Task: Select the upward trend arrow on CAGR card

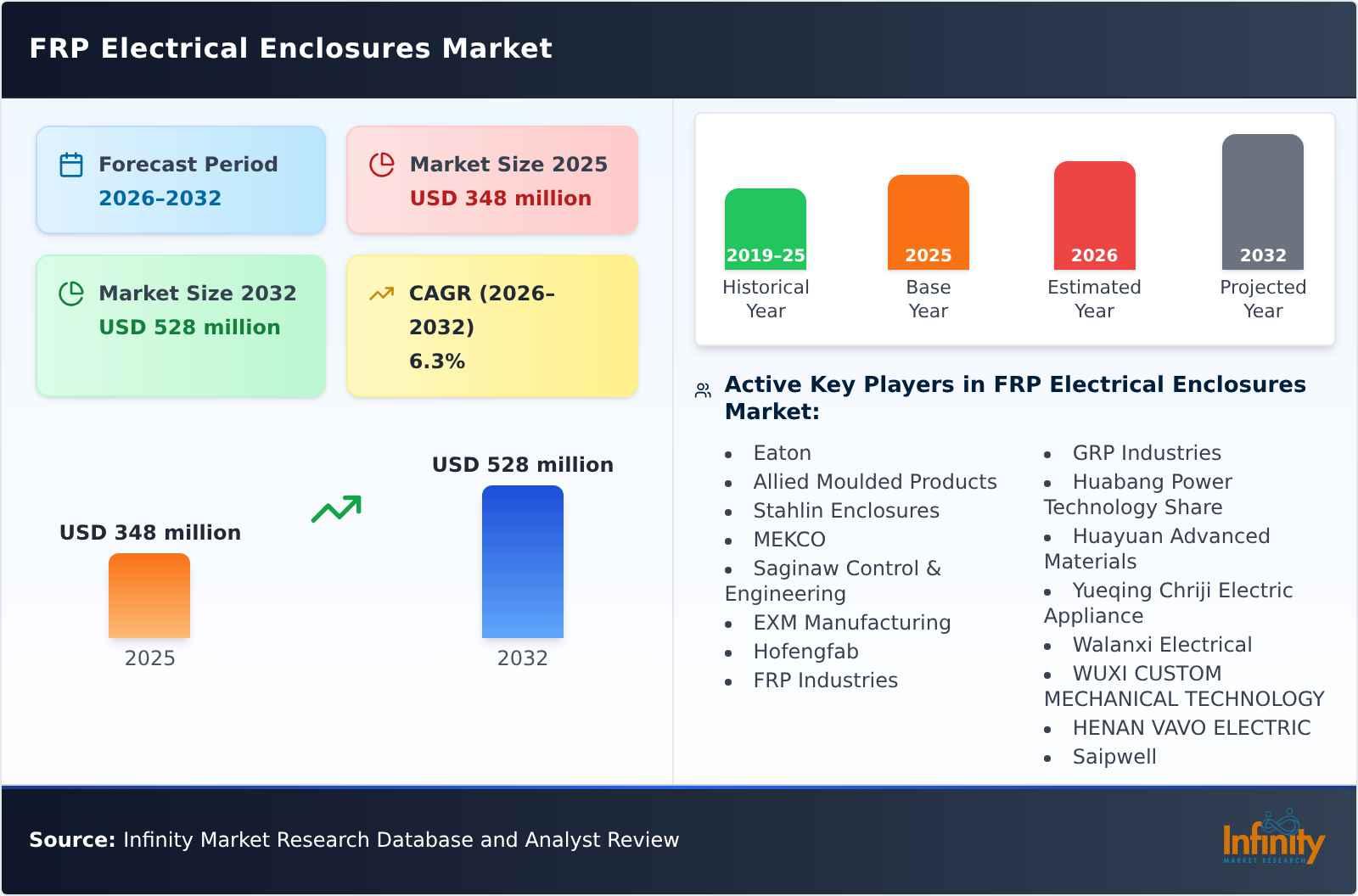Action: point(381,293)
